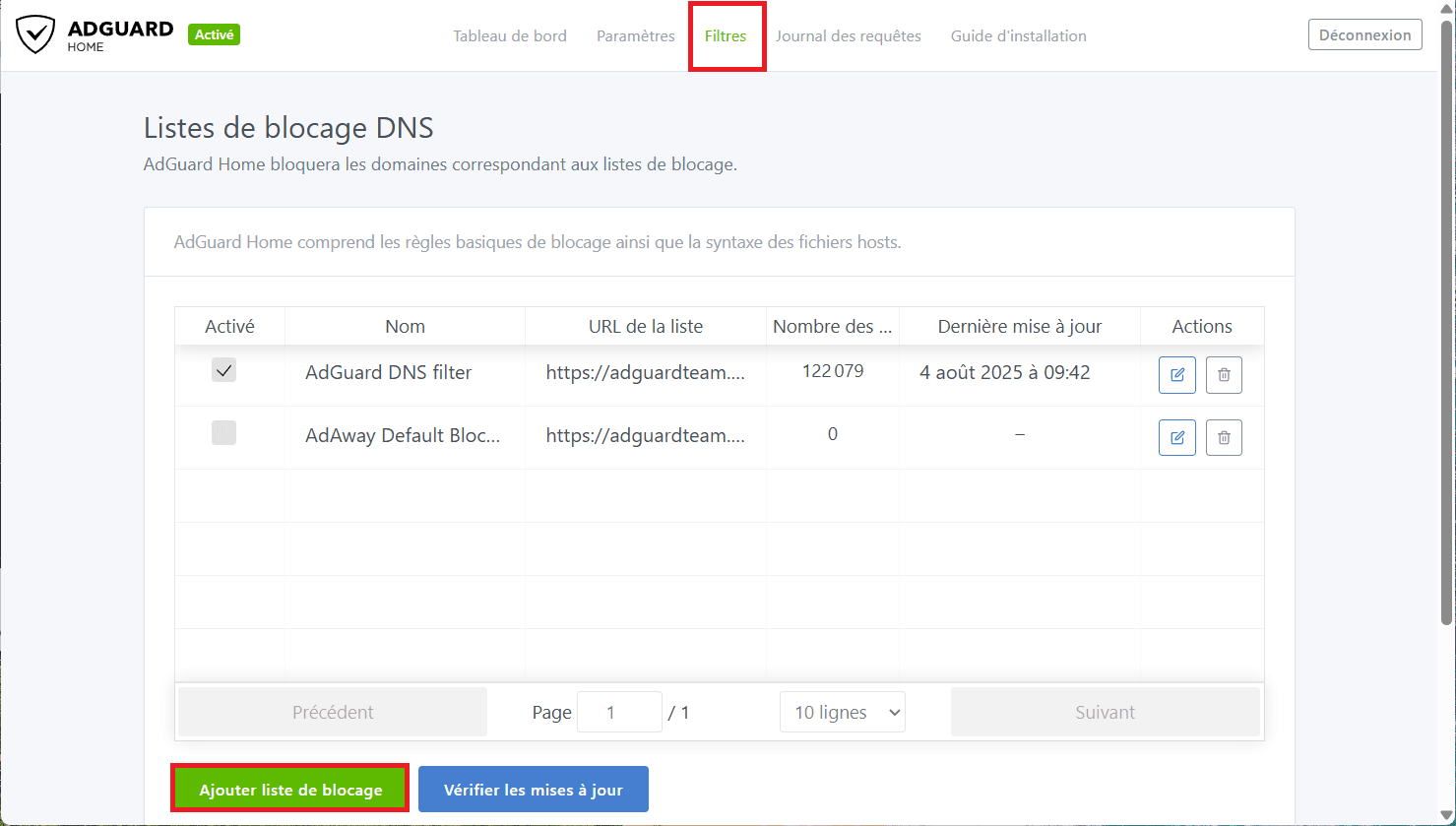The image size is (1456, 826).
Task: Open the Guide d'installation page
Action: coord(1019,35)
